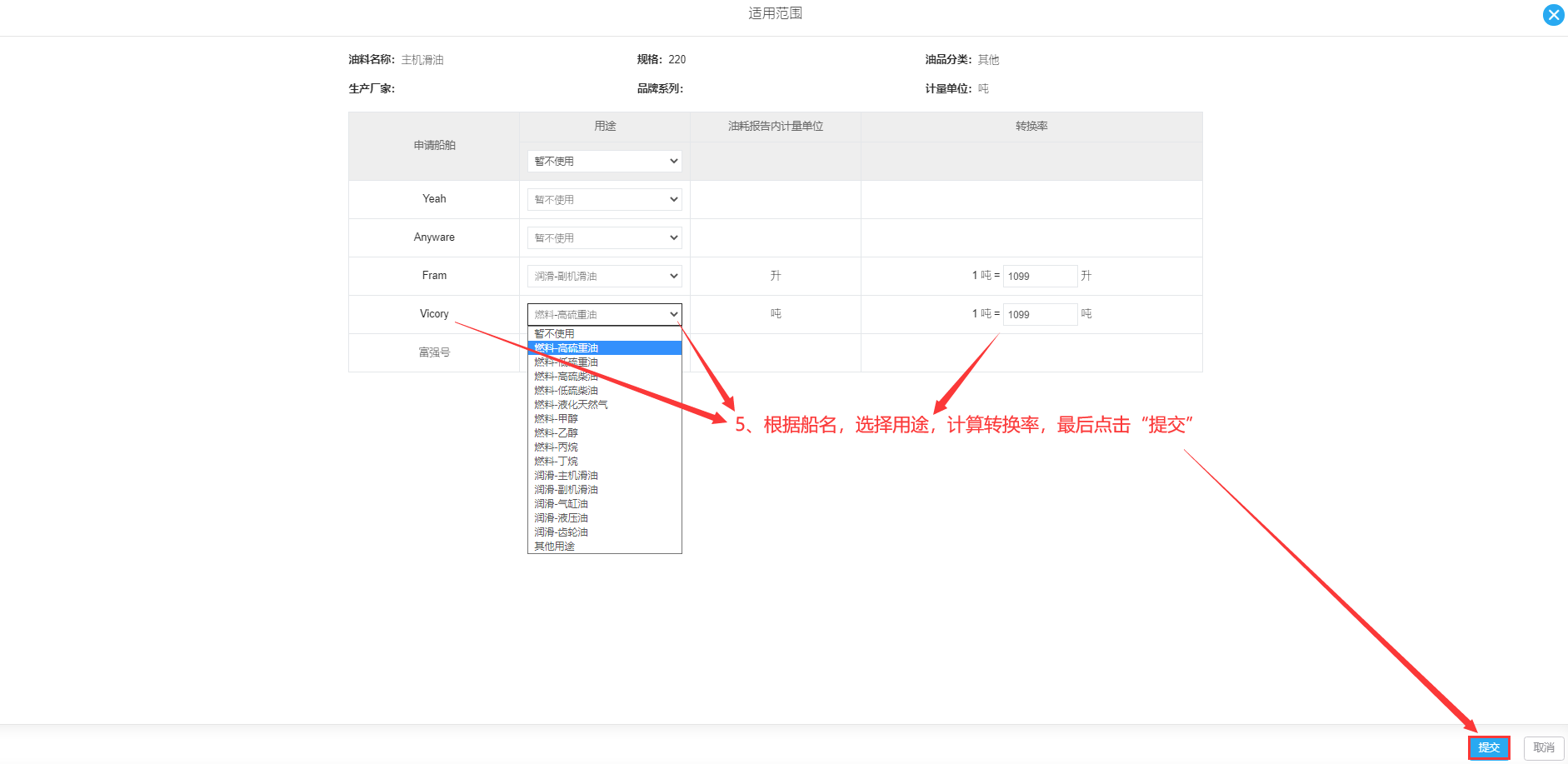1568x764 pixels.
Task: Submit the form with 提交 button
Action: 1489,747
